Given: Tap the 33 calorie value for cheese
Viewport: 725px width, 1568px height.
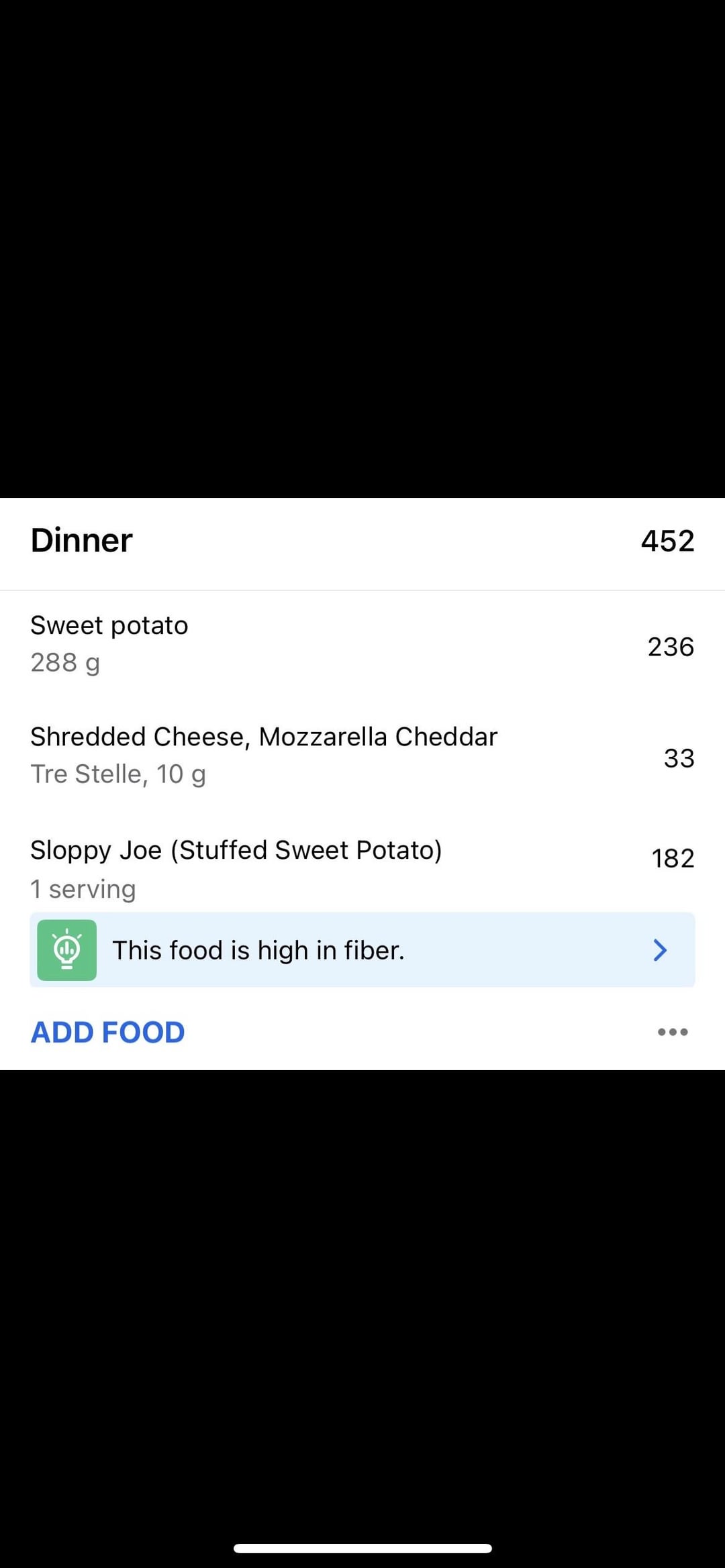Looking at the screenshot, I should click(x=679, y=758).
